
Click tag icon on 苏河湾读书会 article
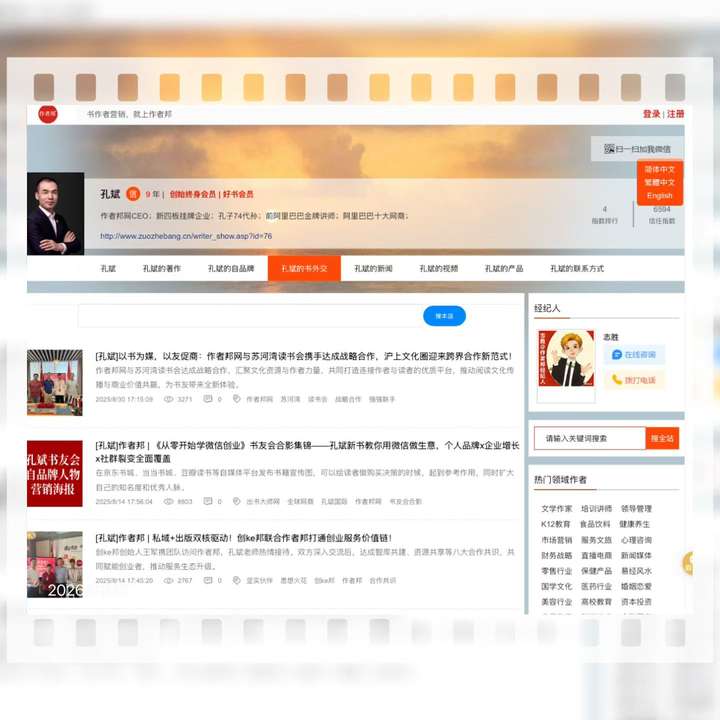[236, 399]
